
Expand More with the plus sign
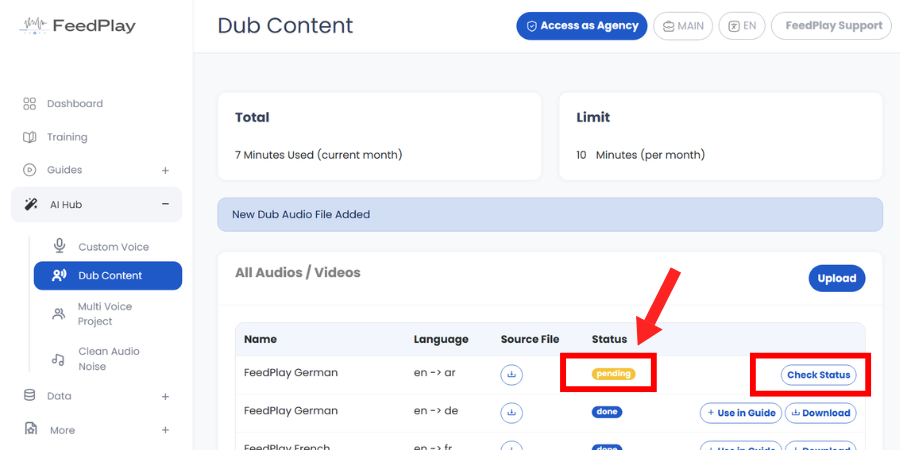(x=165, y=430)
